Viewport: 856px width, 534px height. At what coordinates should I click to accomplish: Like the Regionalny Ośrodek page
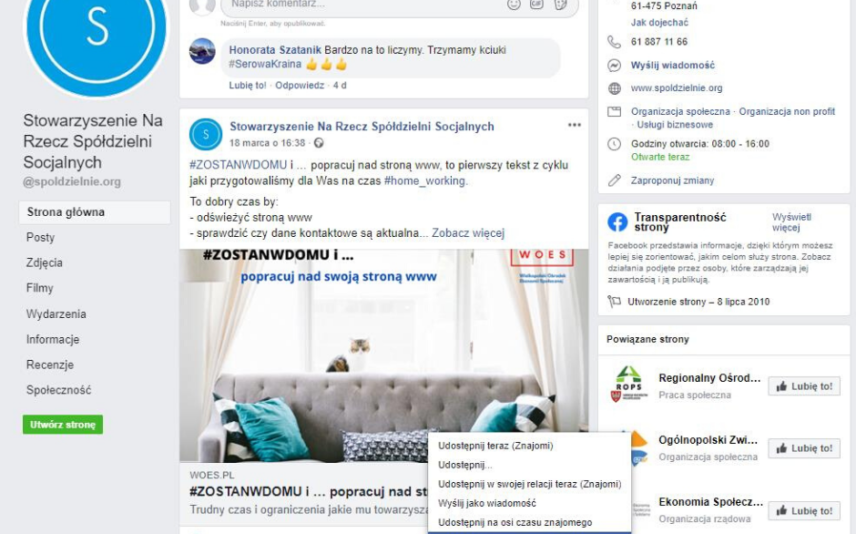[804, 386]
